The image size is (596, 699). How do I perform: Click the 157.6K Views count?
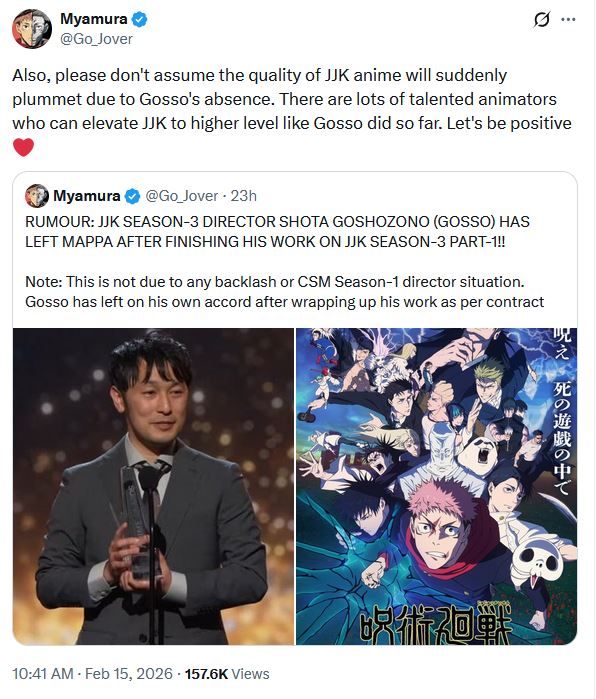coord(227,674)
